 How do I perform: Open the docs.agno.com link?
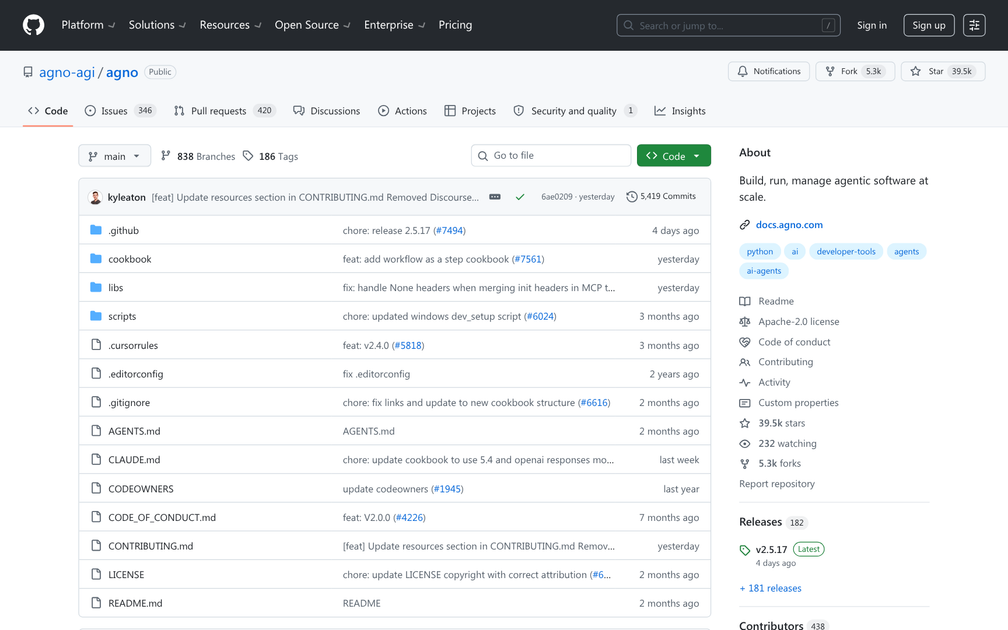point(789,224)
